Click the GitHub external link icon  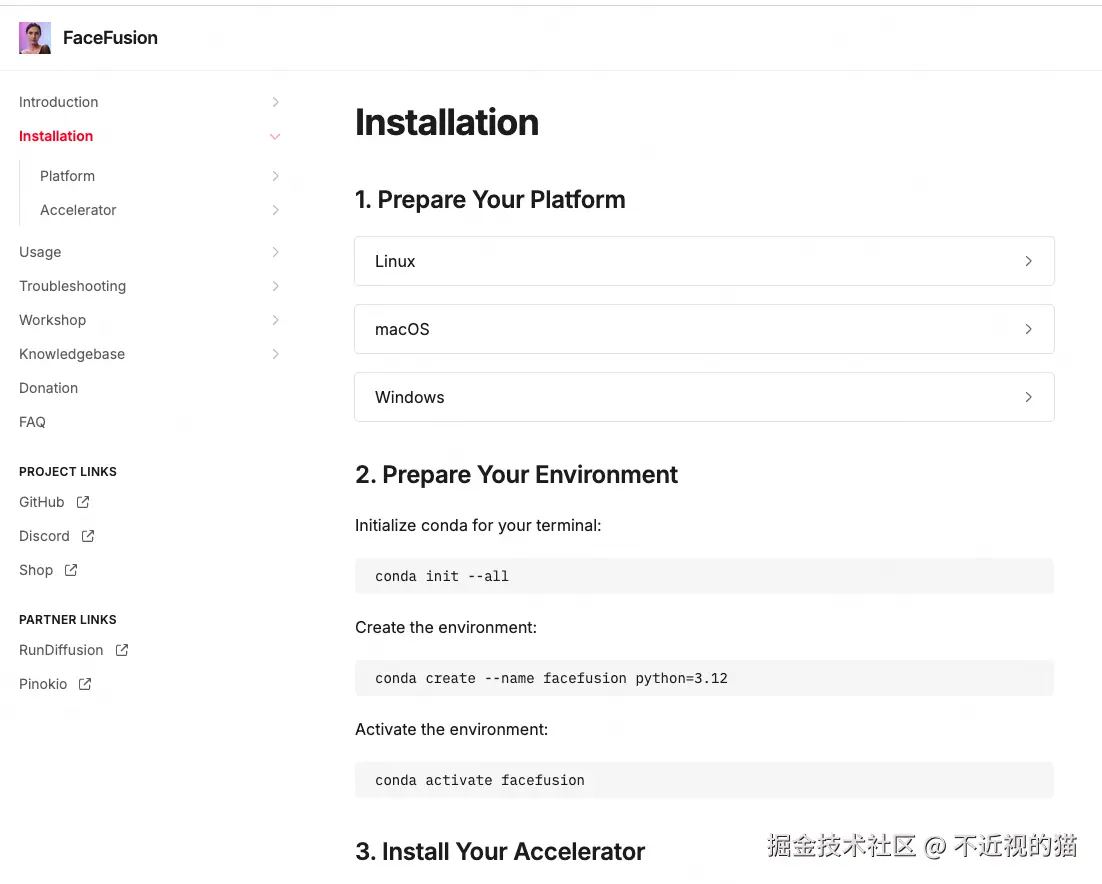[x=83, y=502]
